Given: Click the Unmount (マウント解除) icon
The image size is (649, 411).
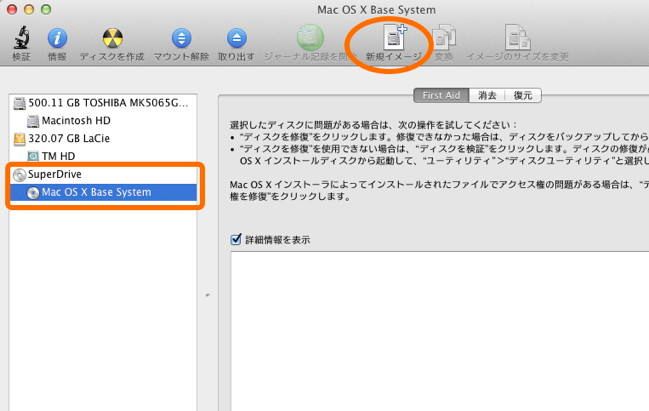Looking at the screenshot, I should pos(181,38).
